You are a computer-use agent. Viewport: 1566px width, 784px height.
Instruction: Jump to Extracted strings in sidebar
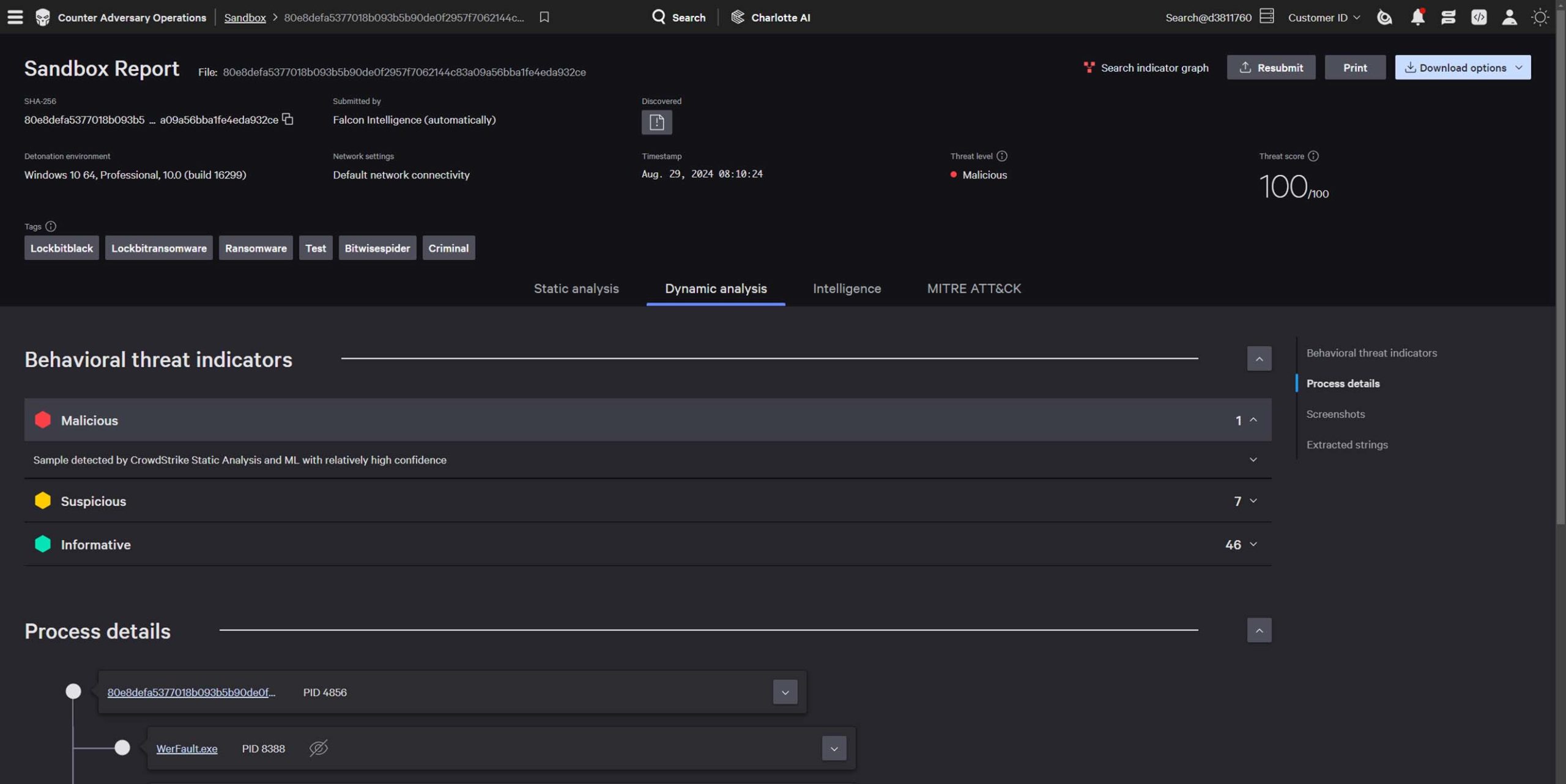click(1347, 445)
